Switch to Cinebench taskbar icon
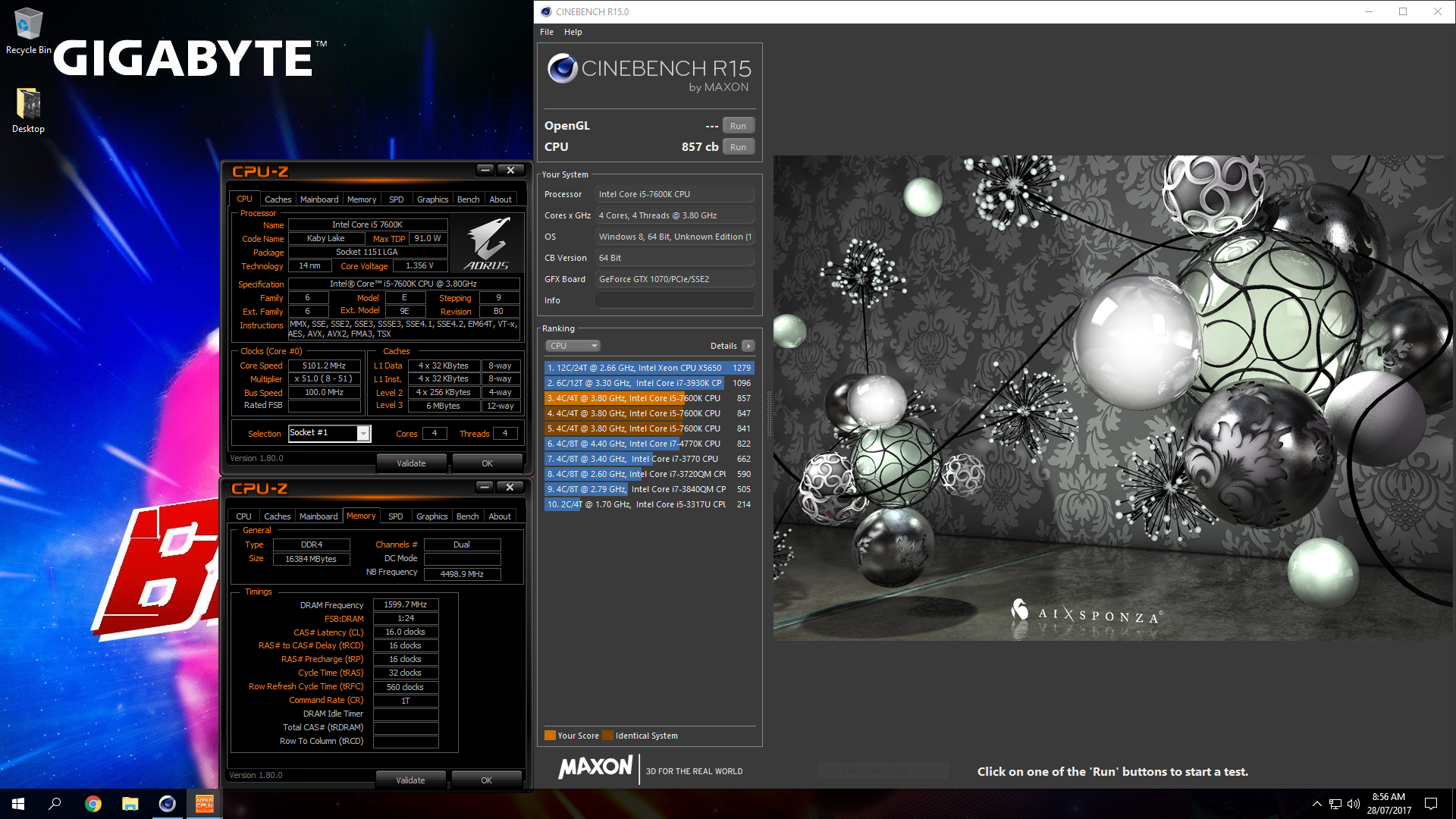Viewport: 1456px width, 819px height. tap(167, 804)
